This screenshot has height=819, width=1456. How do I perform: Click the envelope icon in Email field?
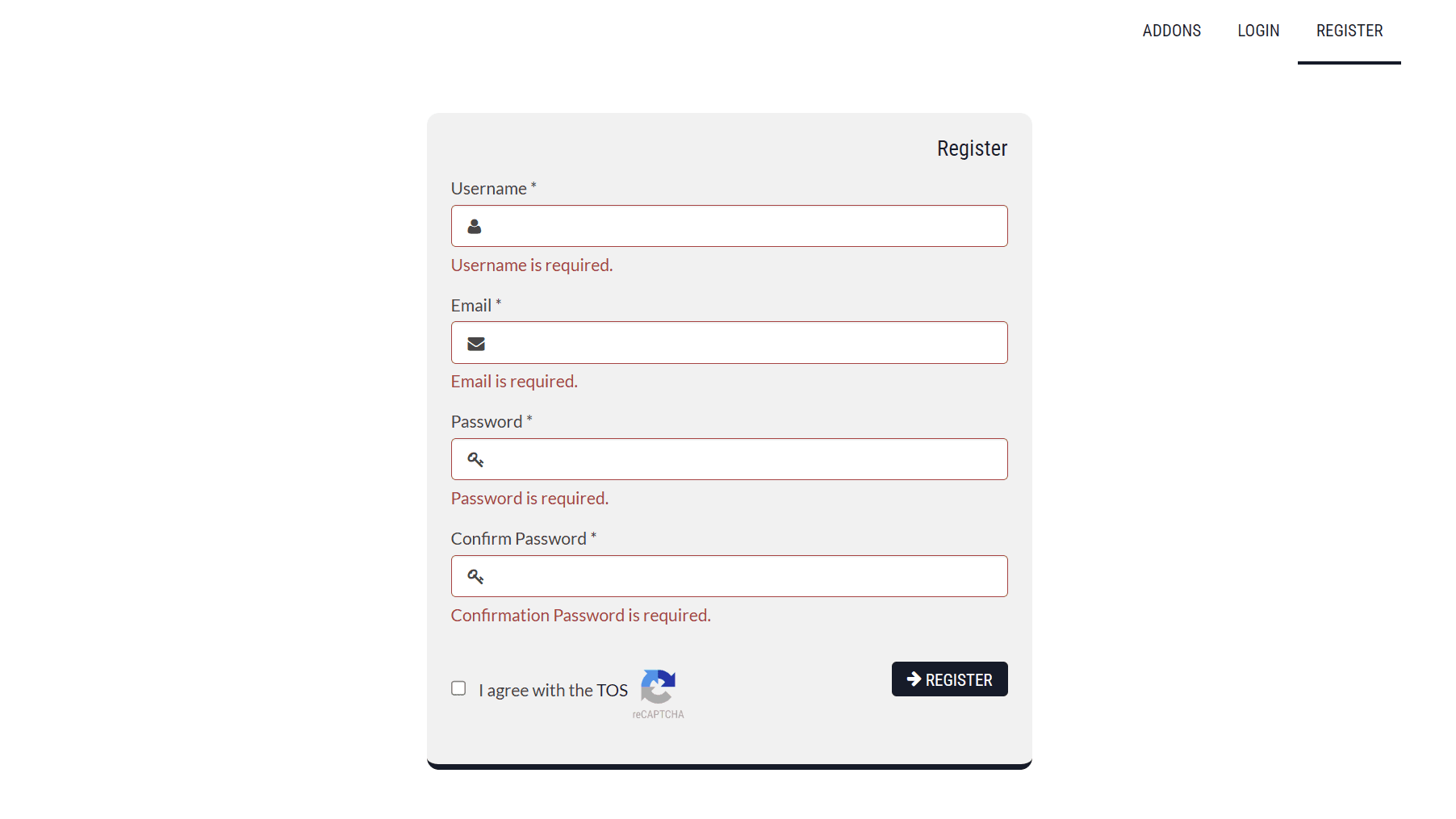pos(476,344)
